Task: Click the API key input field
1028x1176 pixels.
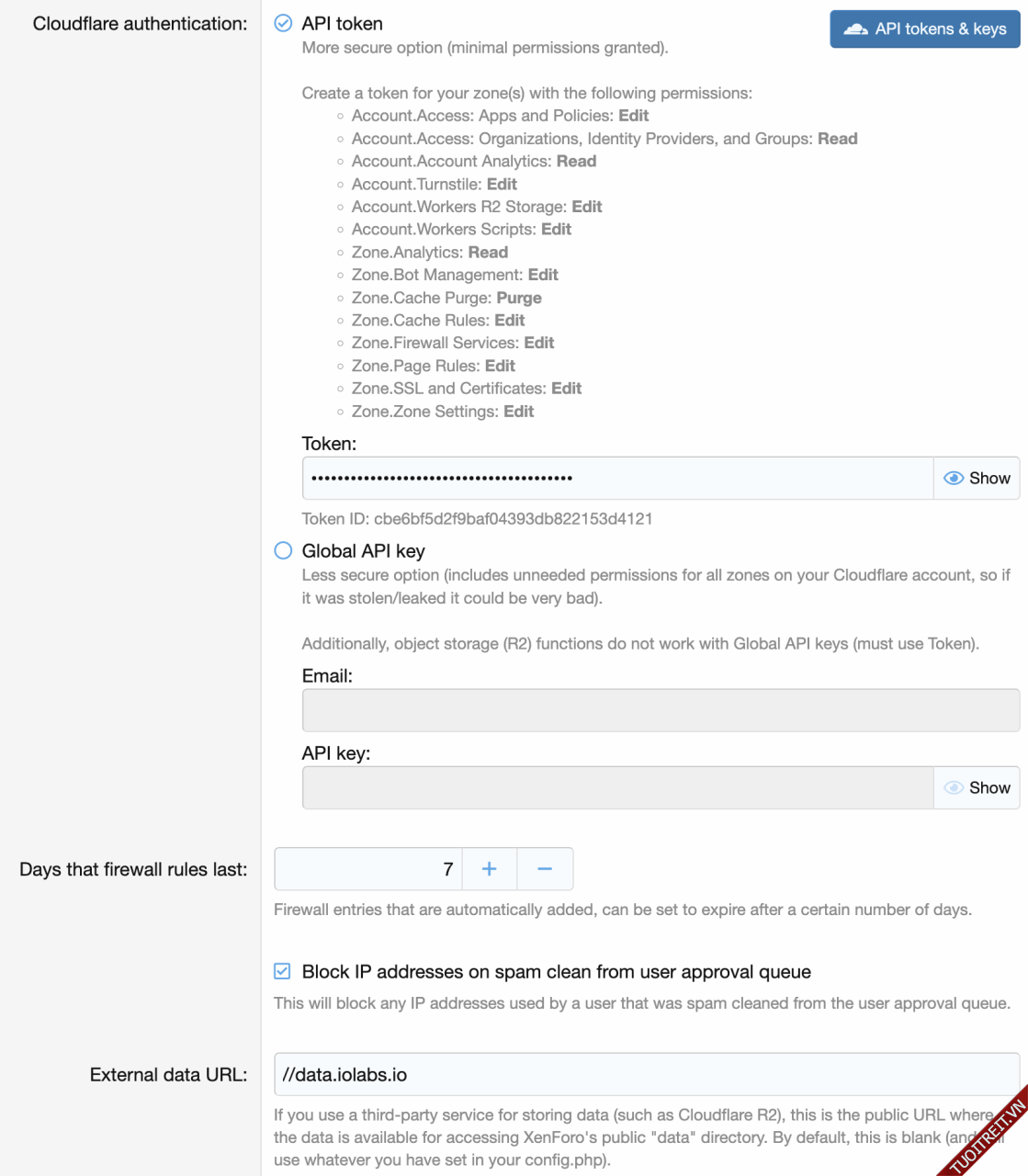Action: [x=617, y=788]
